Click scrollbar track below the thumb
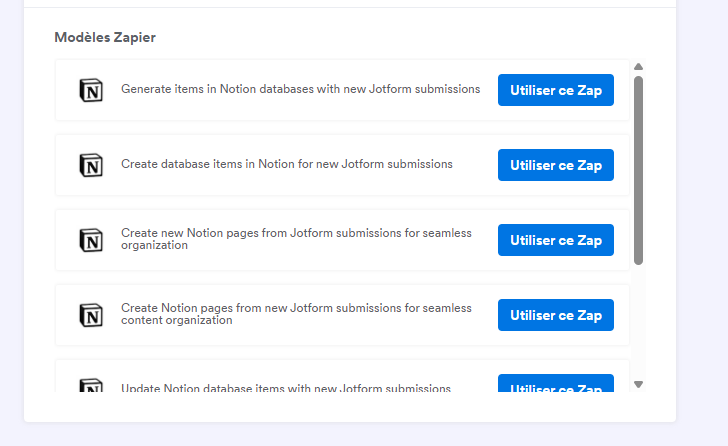 [x=638, y=320]
